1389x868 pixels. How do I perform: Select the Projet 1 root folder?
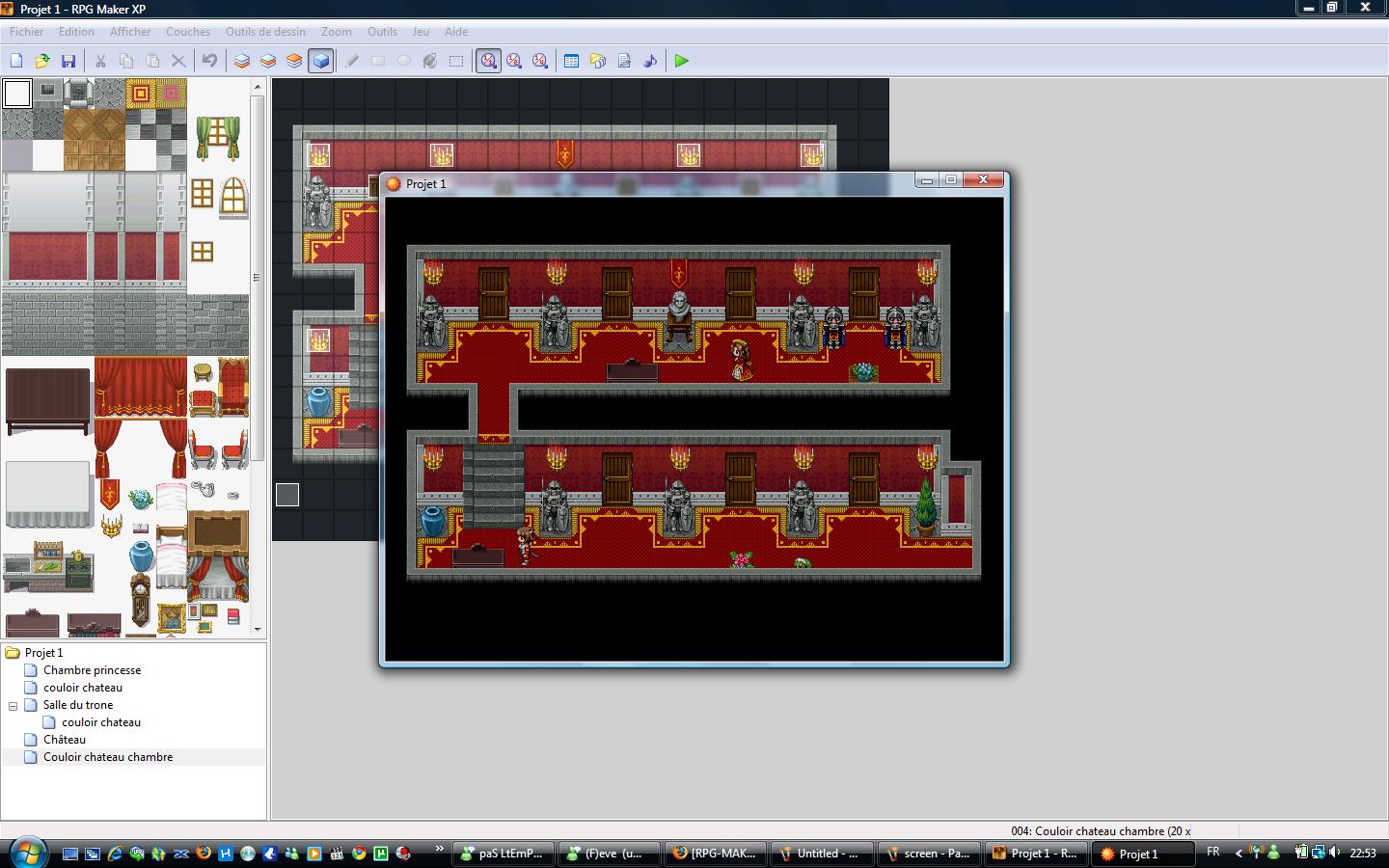coord(44,653)
